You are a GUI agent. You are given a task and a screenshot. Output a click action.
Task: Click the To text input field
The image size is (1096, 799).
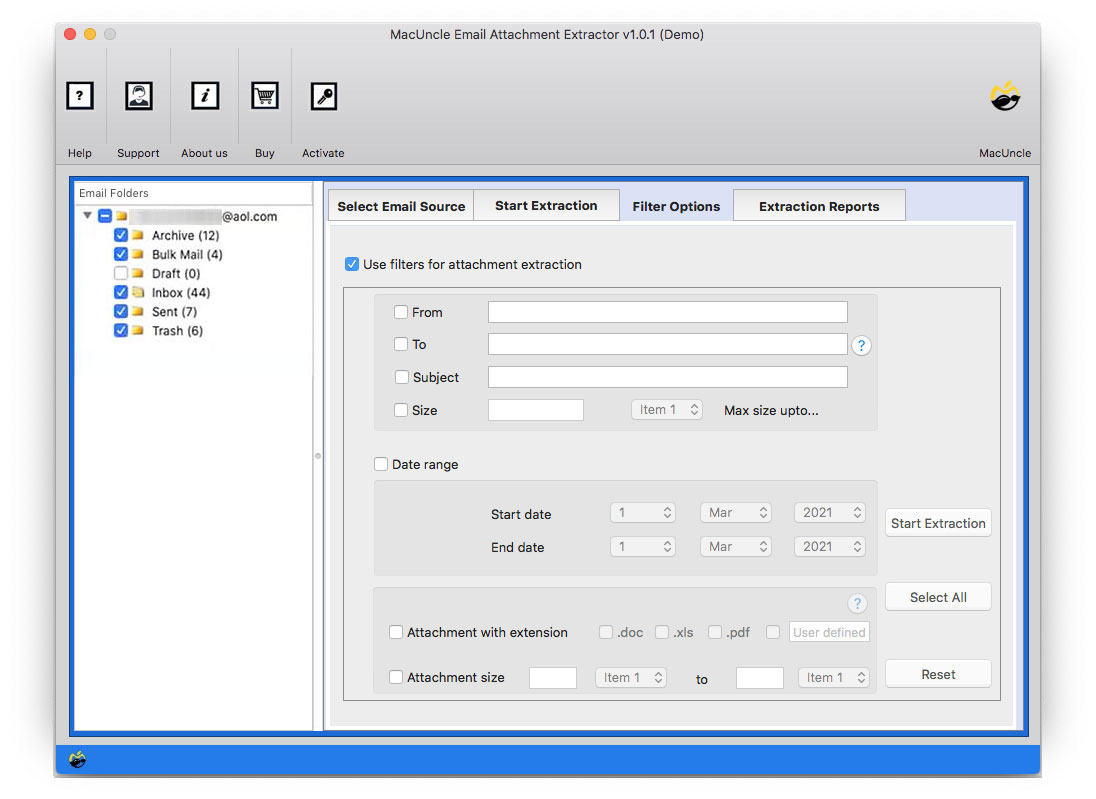click(668, 344)
